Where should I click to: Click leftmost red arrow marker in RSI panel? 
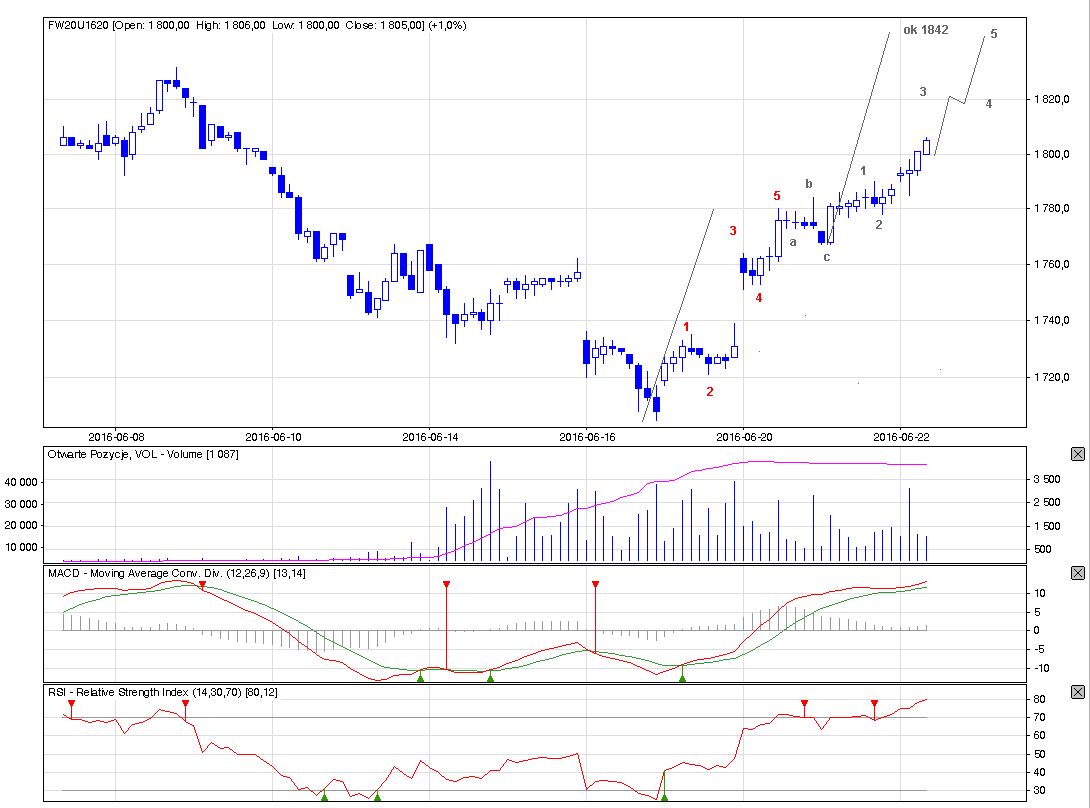[71, 705]
